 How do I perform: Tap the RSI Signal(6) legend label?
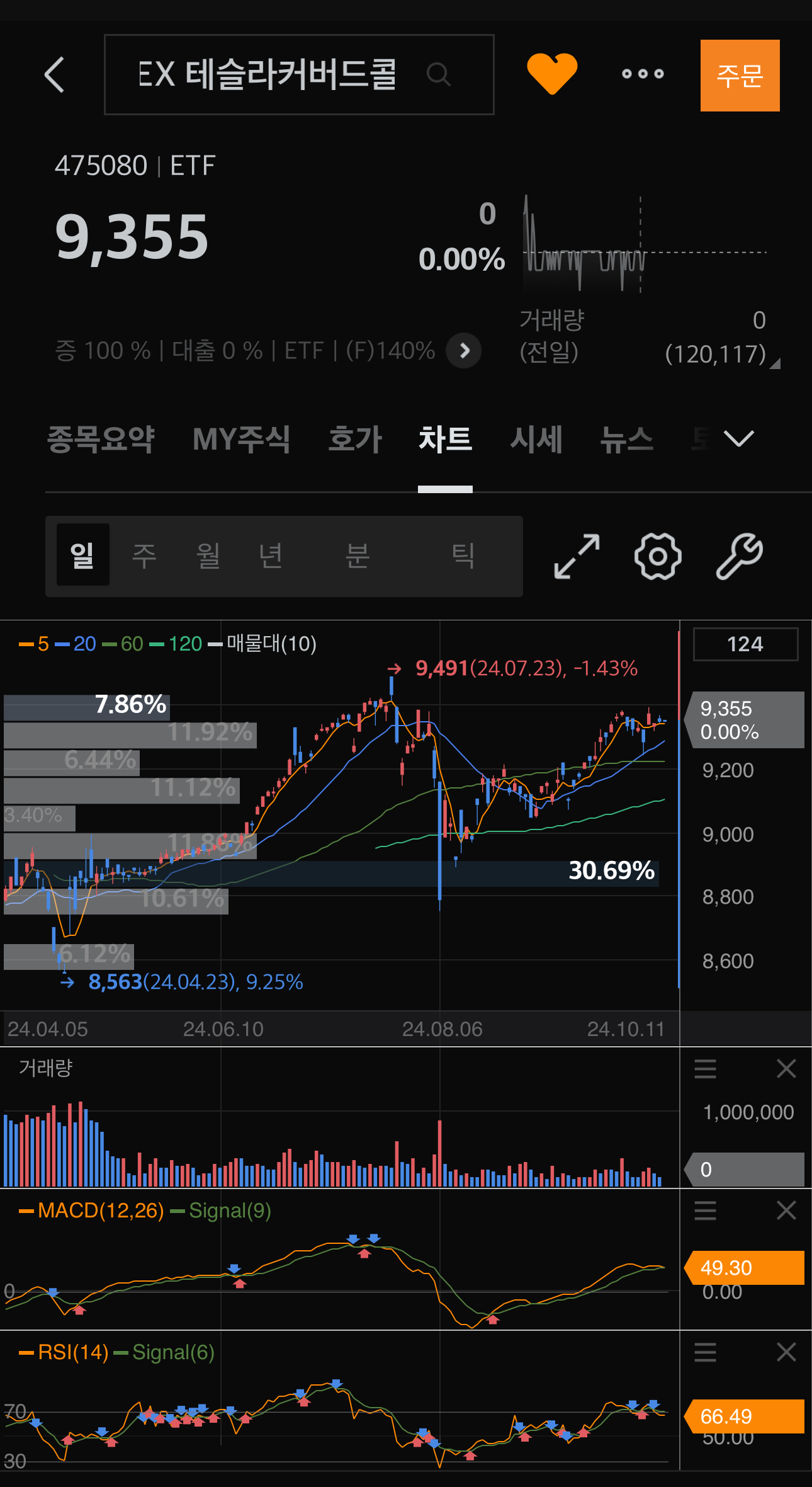coord(164,1352)
